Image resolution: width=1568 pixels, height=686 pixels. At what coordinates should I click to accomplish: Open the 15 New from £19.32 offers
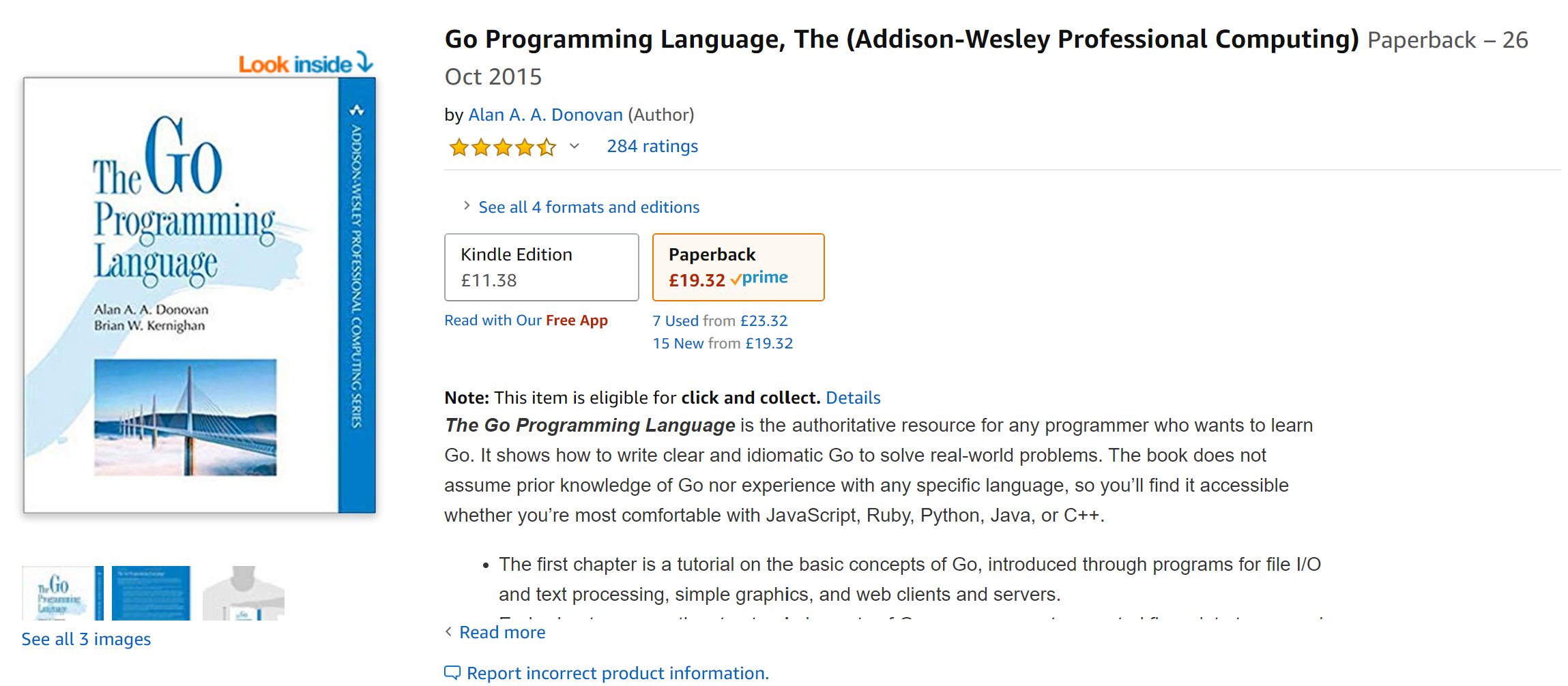tap(722, 343)
